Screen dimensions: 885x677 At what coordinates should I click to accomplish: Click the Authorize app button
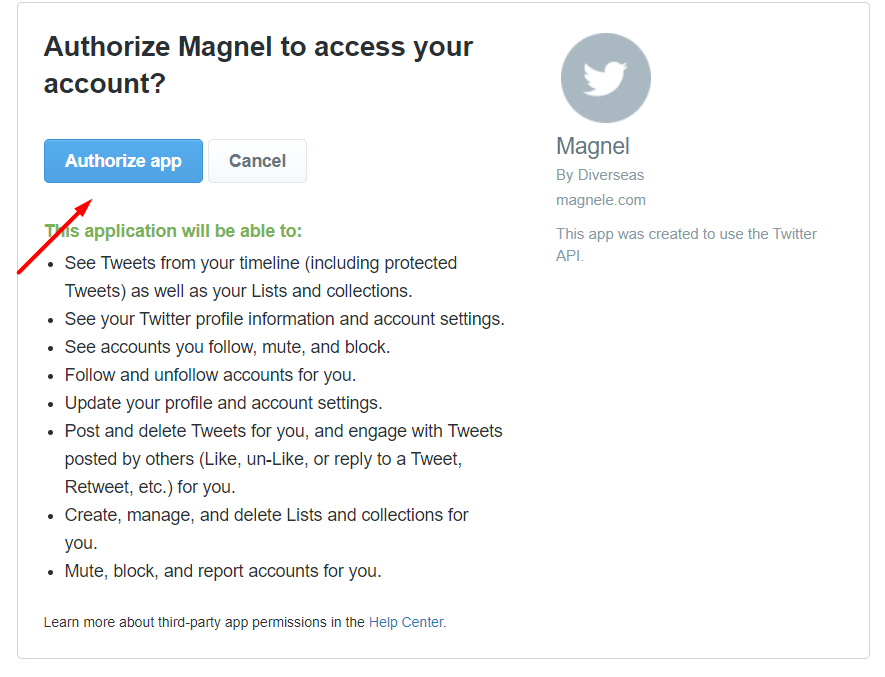(123, 161)
